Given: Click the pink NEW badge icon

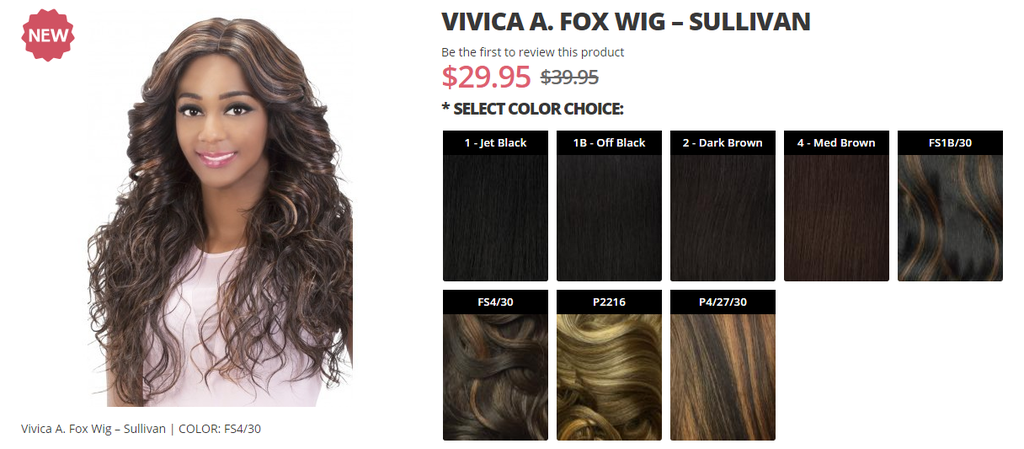Looking at the screenshot, I should [48, 35].
